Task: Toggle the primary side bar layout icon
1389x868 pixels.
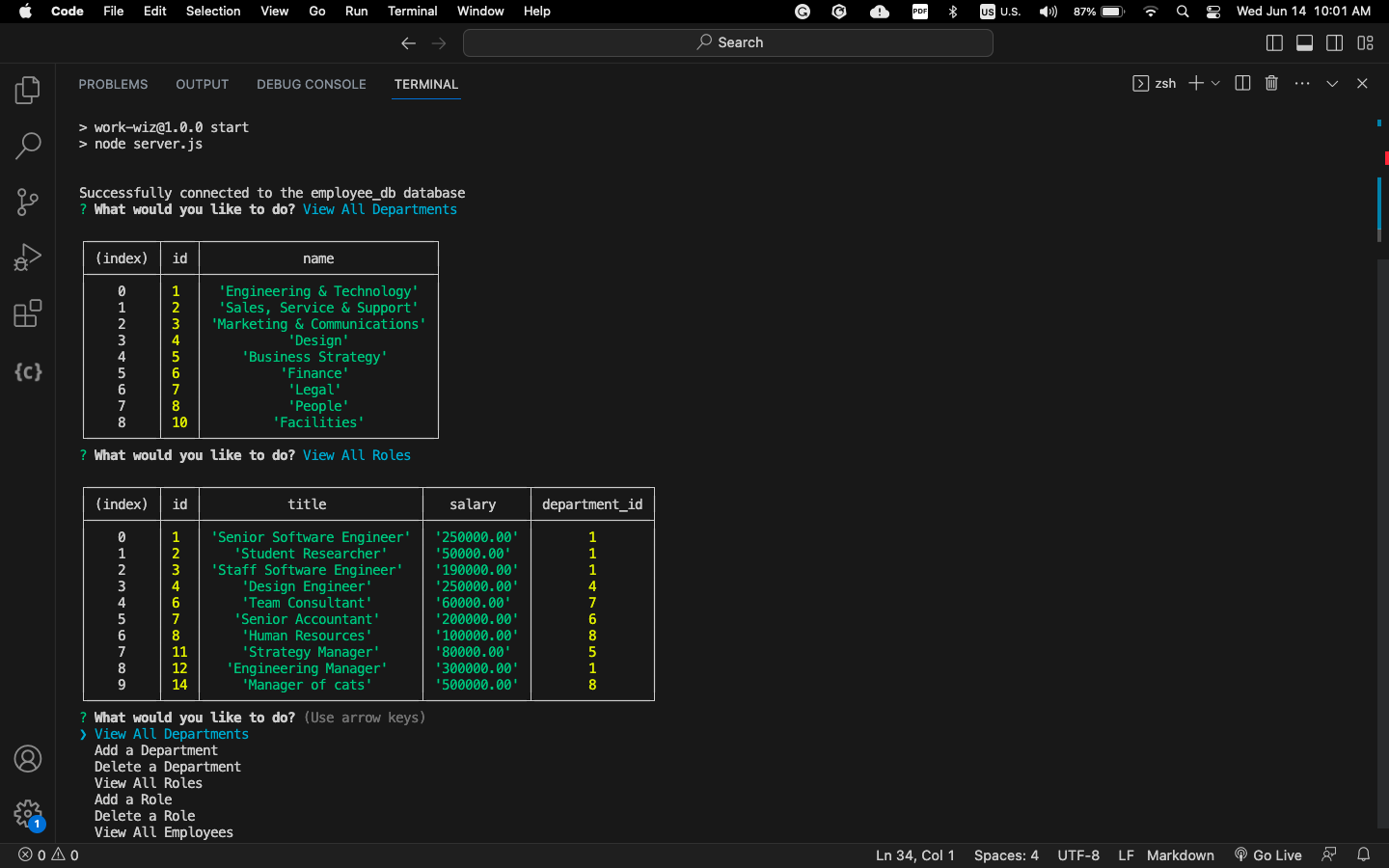Action: pyautogui.click(x=1274, y=43)
